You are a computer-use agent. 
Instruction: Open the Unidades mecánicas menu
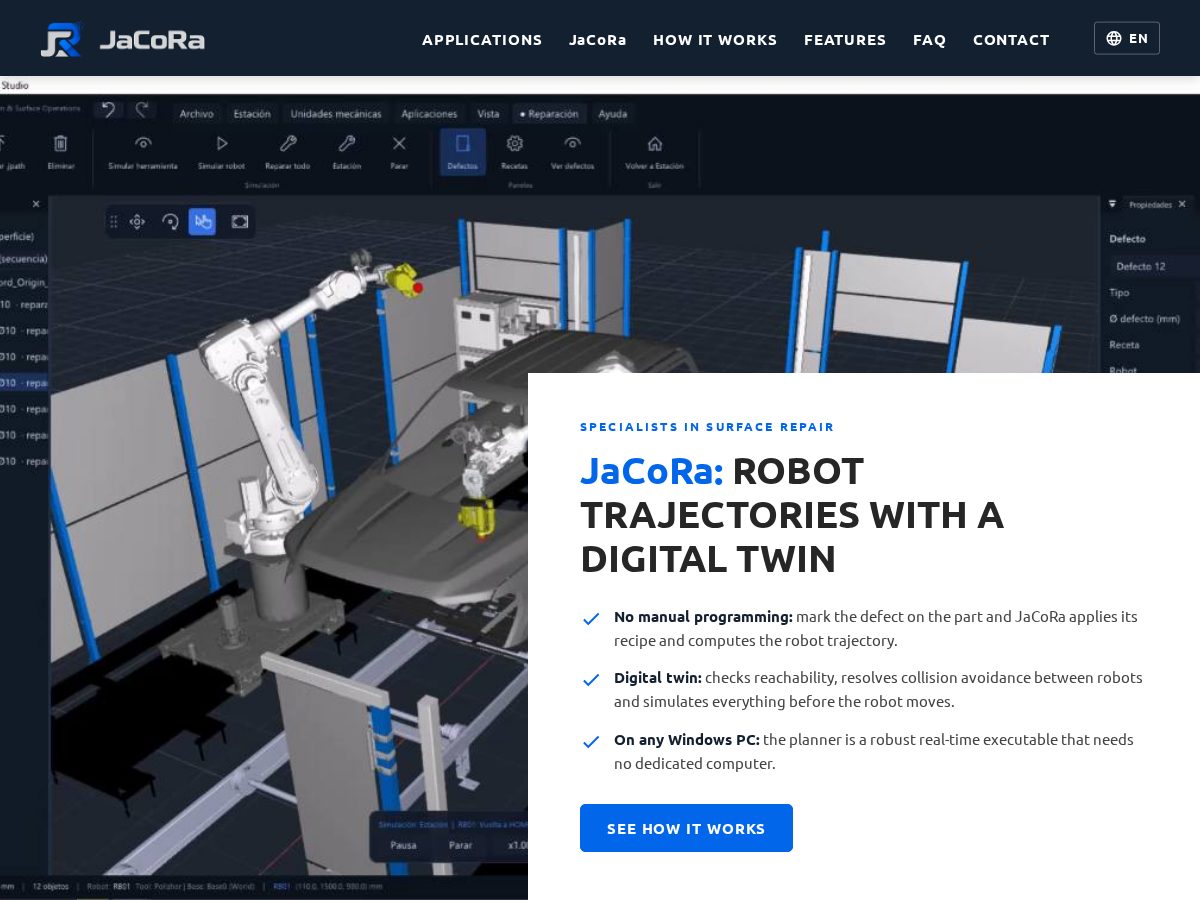coord(336,114)
